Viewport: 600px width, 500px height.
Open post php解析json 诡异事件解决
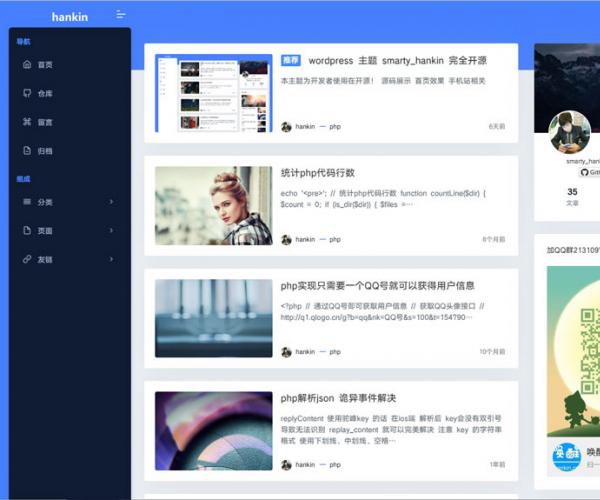click(x=338, y=398)
